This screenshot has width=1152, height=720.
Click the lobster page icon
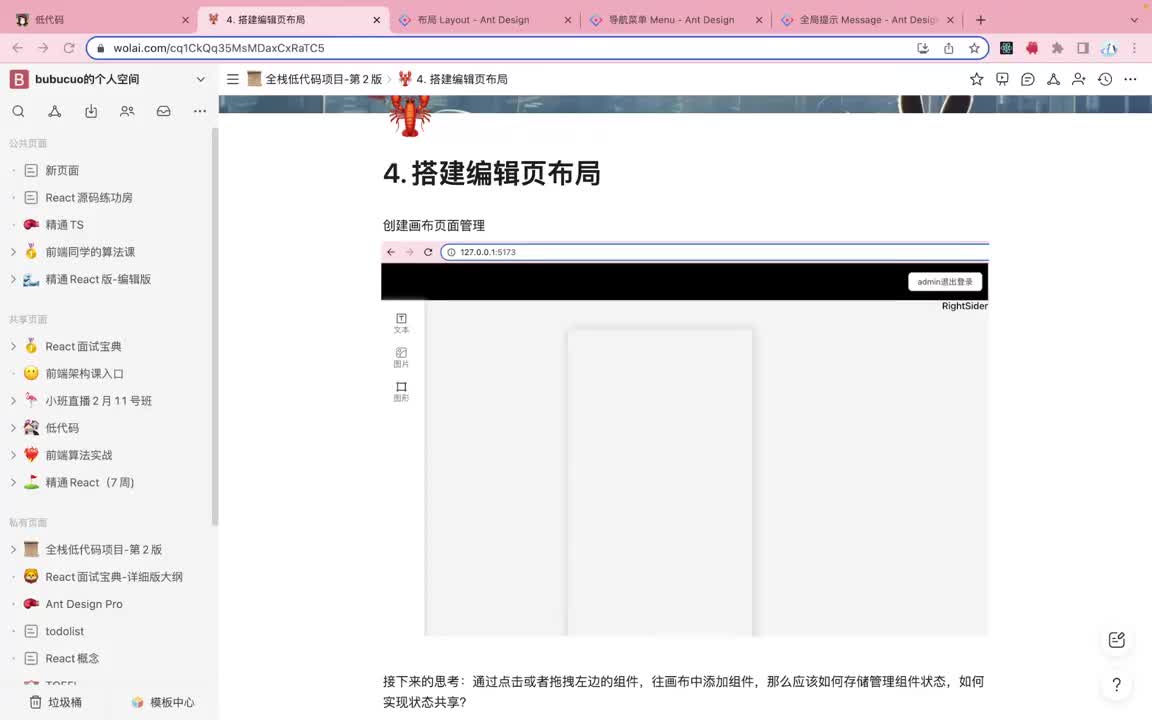coord(409,116)
